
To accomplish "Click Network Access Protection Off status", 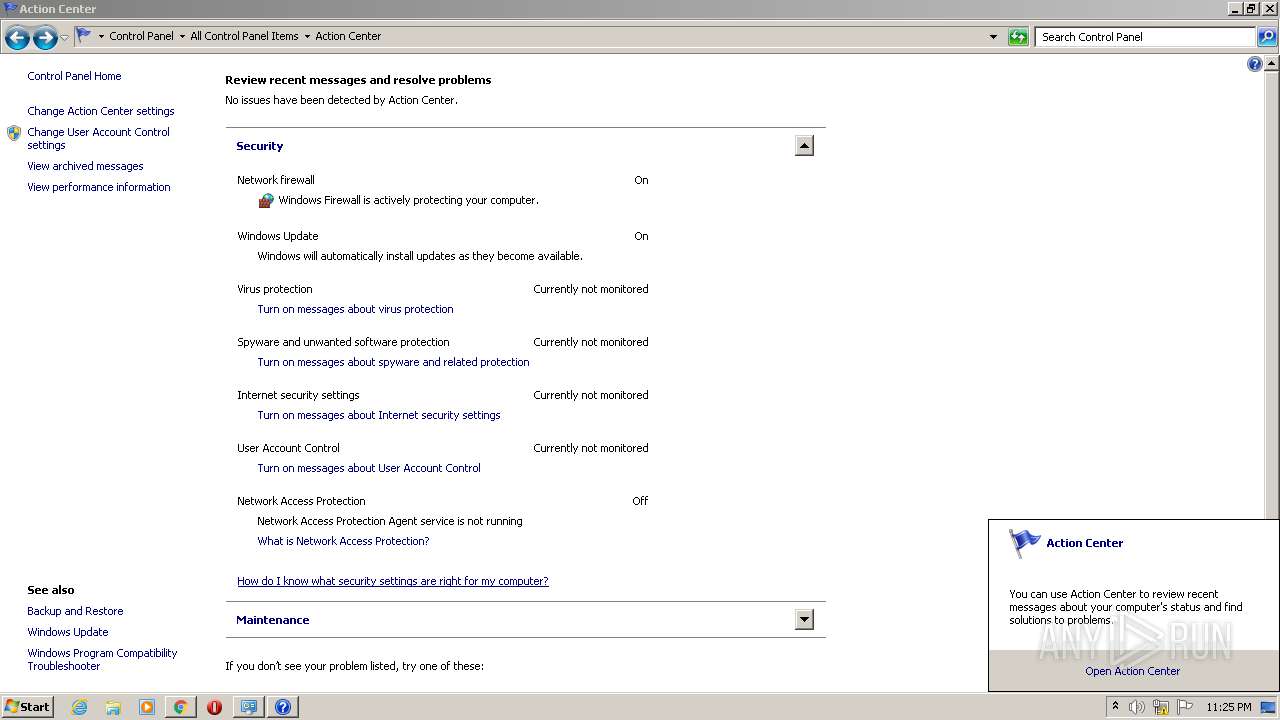I will click(x=640, y=501).
